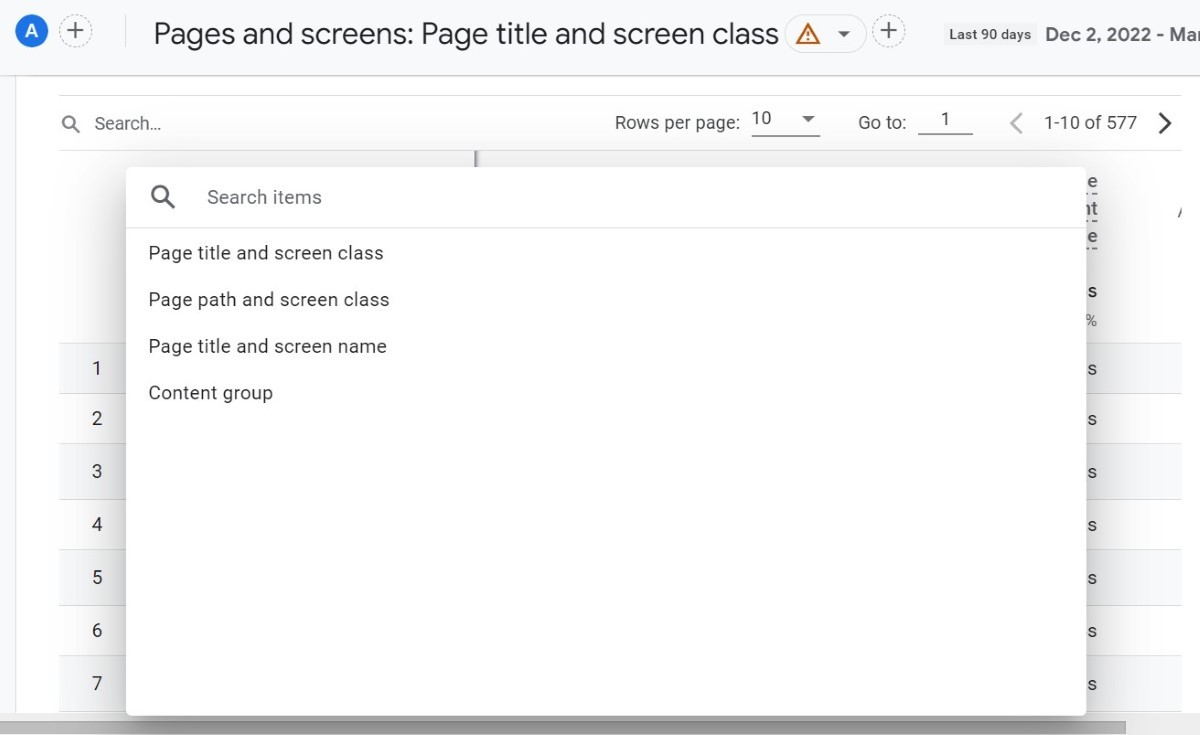Select 'Page path and screen class' option
Image resolution: width=1200 pixels, height=735 pixels.
[x=269, y=300]
